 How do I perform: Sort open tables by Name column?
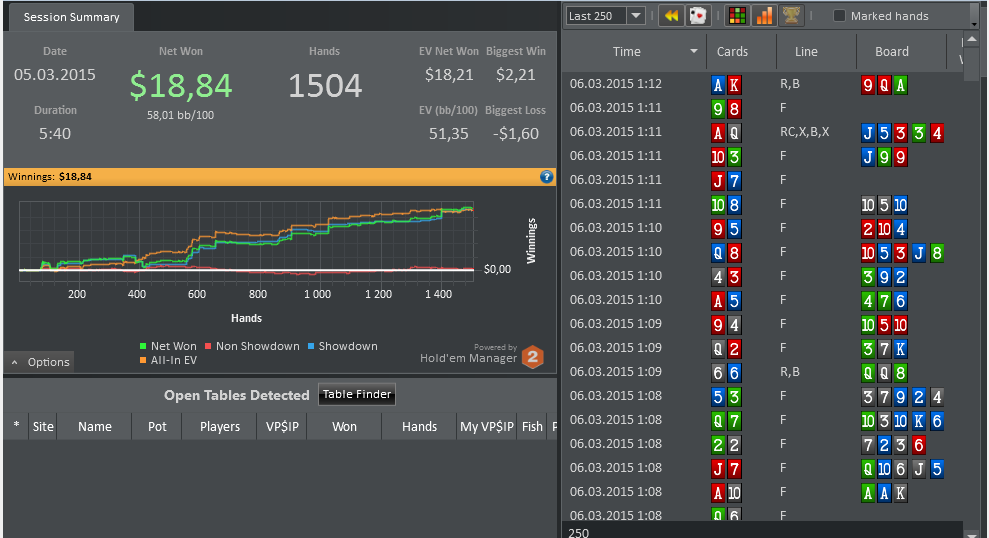pyautogui.click(x=95, y=426)
